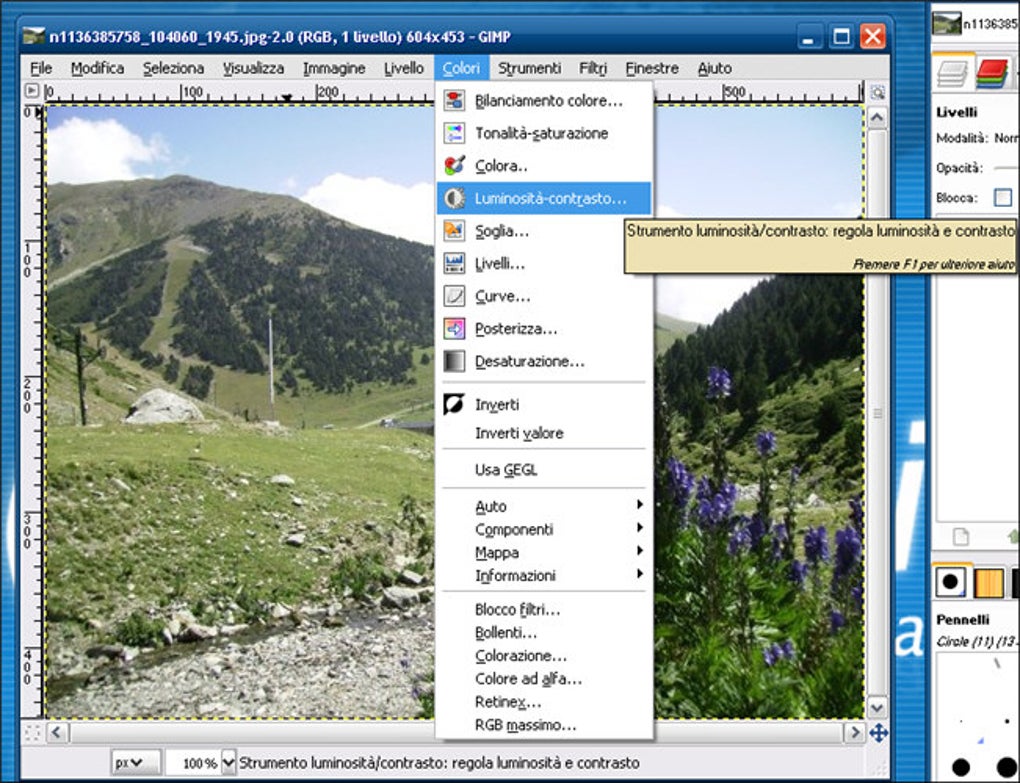This screenshot has height=783, width=1020.
Task: Open the Filtri menu
Action: tap(593, 68)
